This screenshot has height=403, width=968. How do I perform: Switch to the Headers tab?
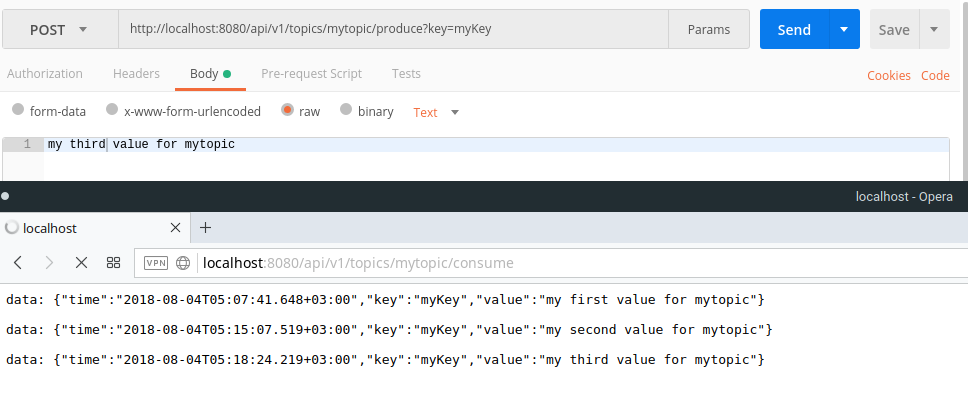pos(136,74)
